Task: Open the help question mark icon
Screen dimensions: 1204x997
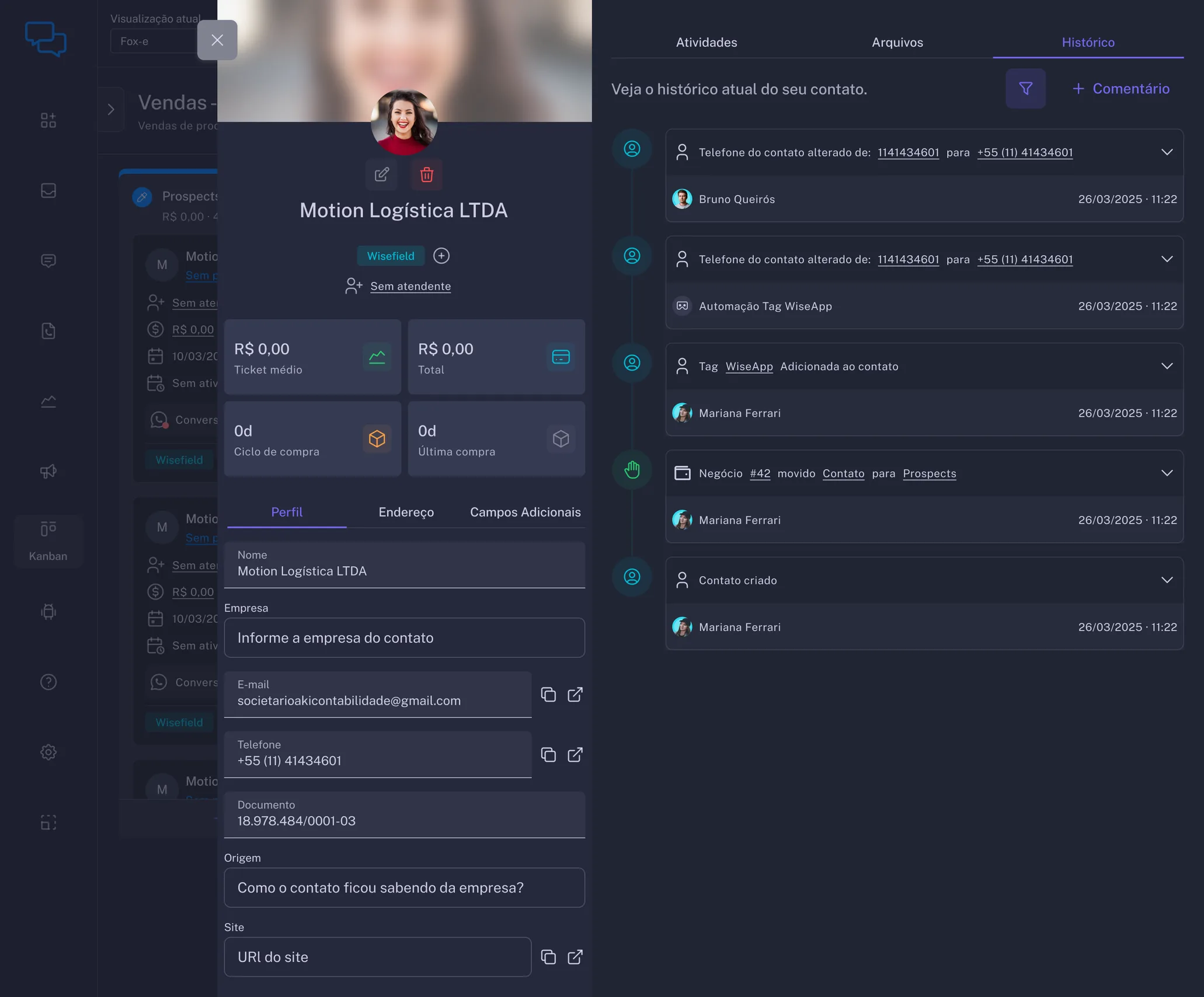Action: [x=48, y=682]
